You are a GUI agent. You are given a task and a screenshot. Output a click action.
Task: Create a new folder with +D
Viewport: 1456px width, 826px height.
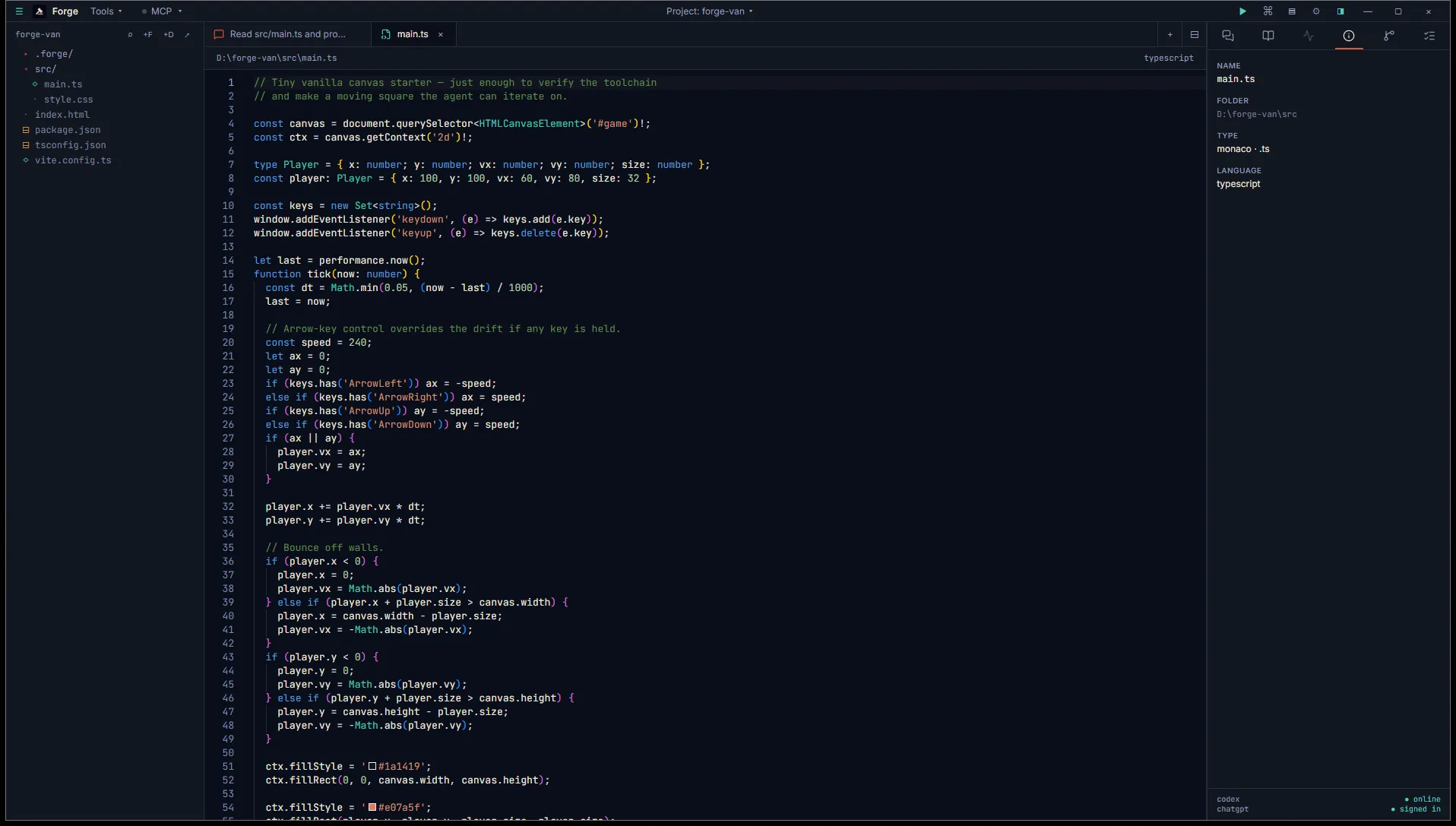click(x=169, y=34)
